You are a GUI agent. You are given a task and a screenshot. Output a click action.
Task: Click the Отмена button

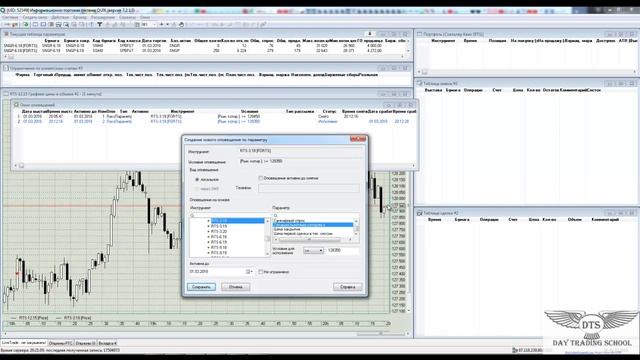236,287
